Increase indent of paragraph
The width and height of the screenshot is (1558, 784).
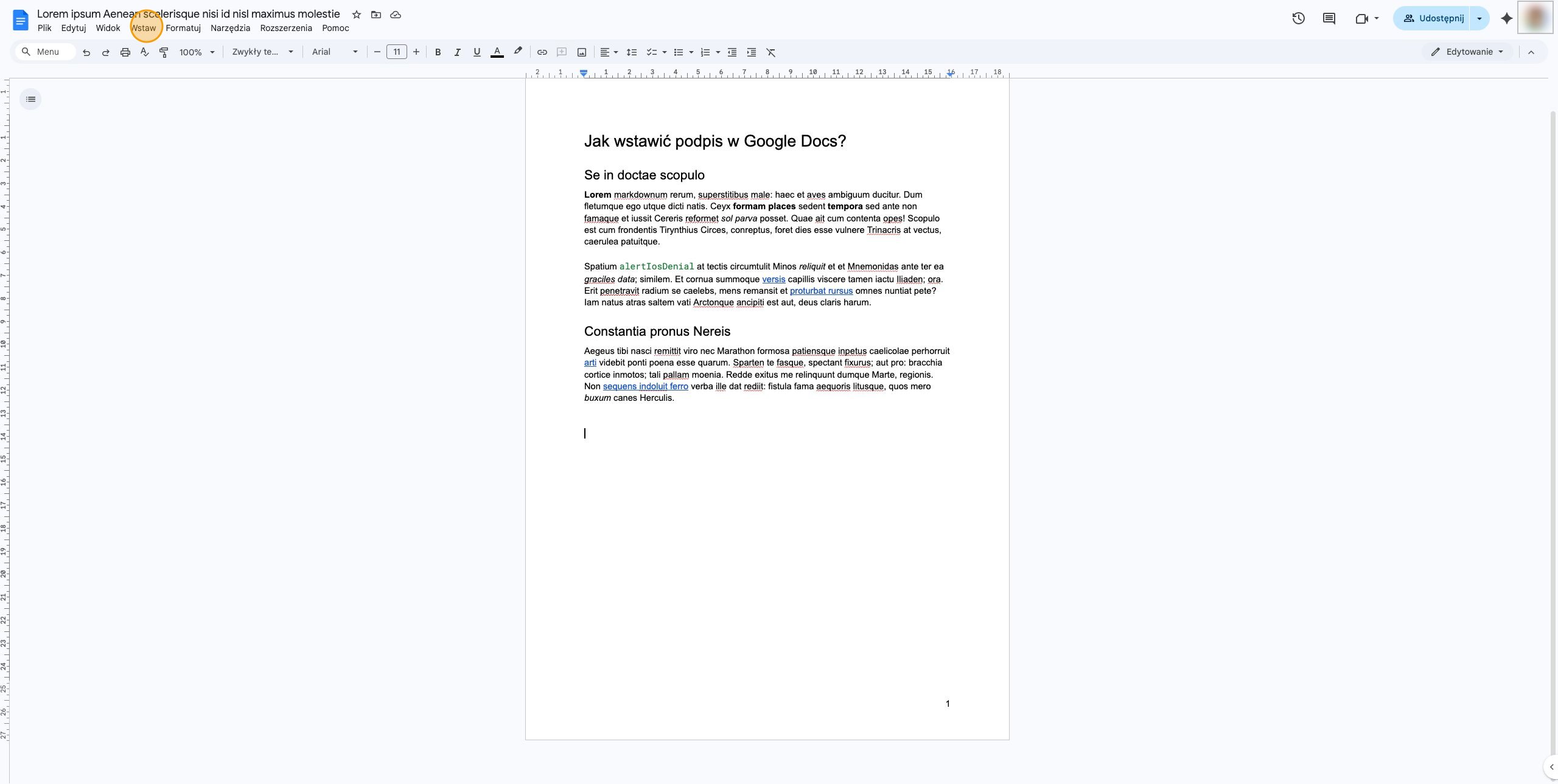click(752, 52)
